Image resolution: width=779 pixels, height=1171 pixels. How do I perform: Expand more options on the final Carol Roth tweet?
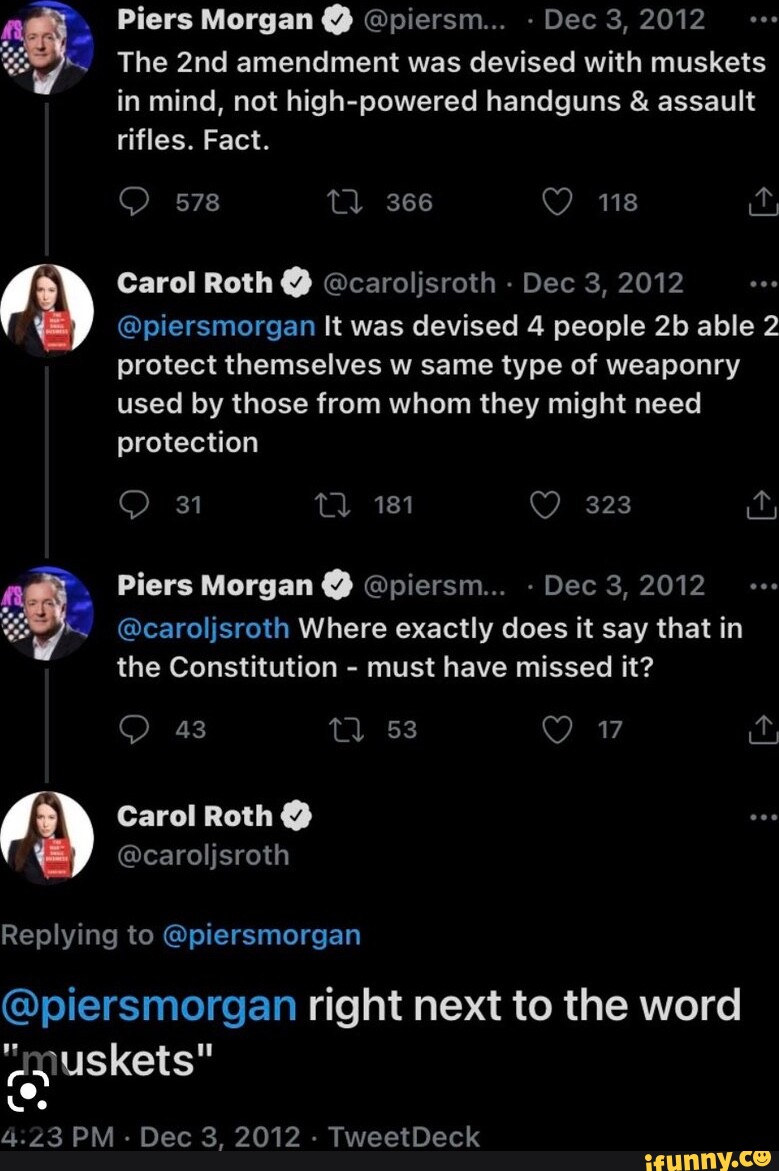(762, 816)
